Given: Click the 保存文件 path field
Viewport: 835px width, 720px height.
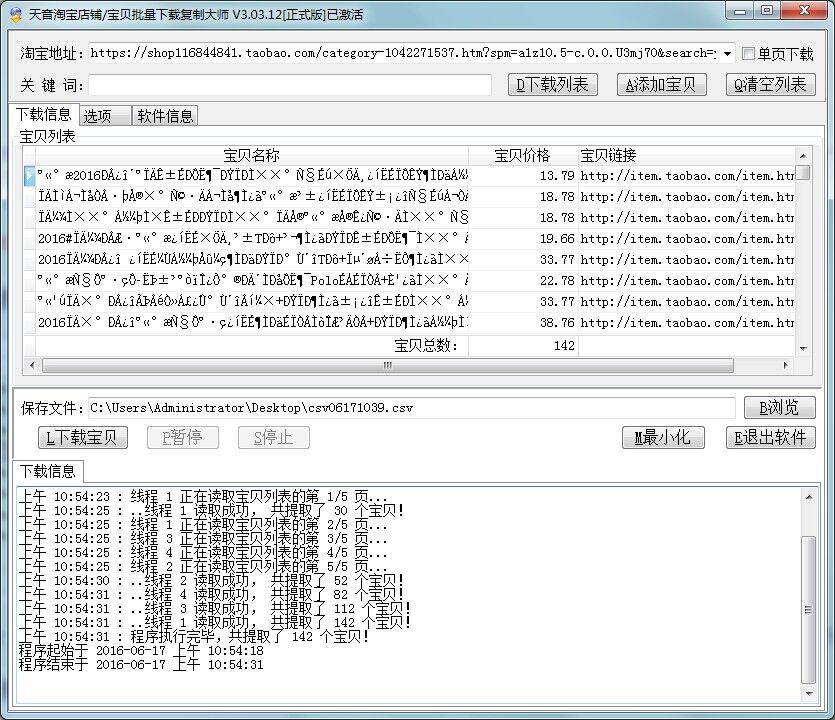Looking at the screenshot, I should click(410, 408).
